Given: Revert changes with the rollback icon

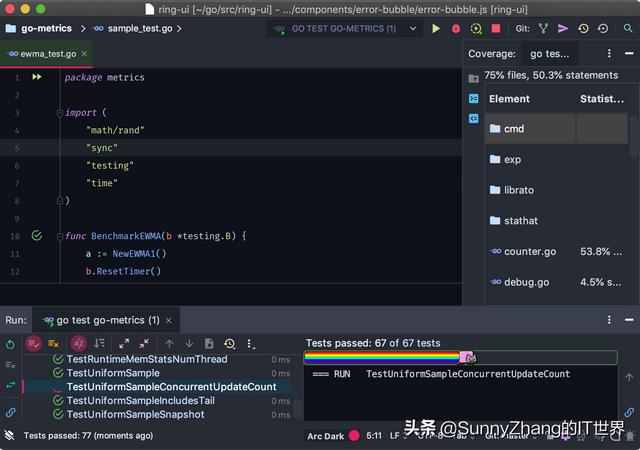Looking at the screenshot, I should [x=603, y=29].
